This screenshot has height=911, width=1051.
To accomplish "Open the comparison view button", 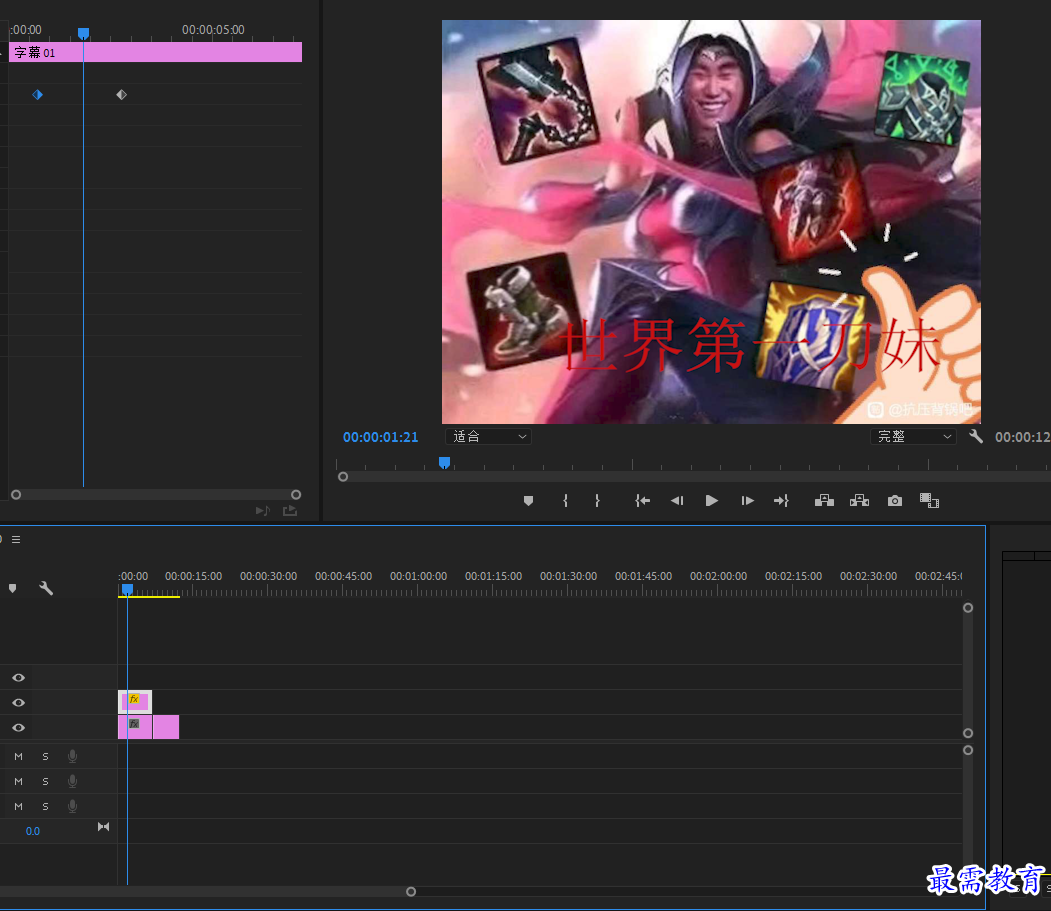I will [929, 501].
